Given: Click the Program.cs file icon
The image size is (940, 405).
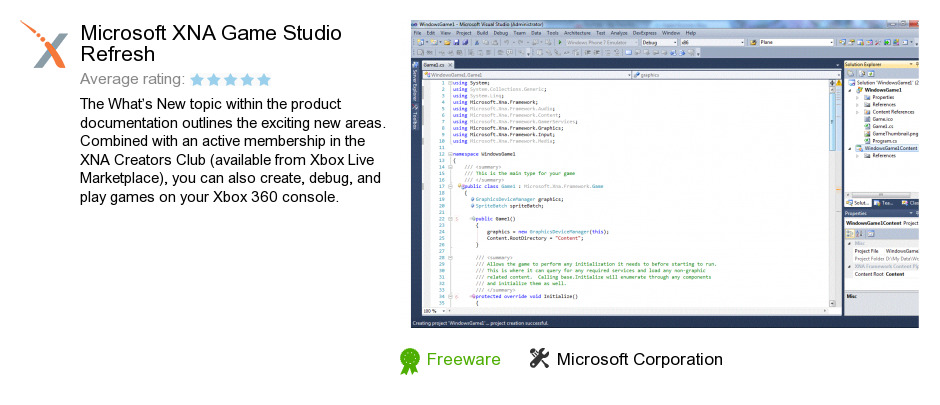Looking at the screenshot, I should point(867,141).
